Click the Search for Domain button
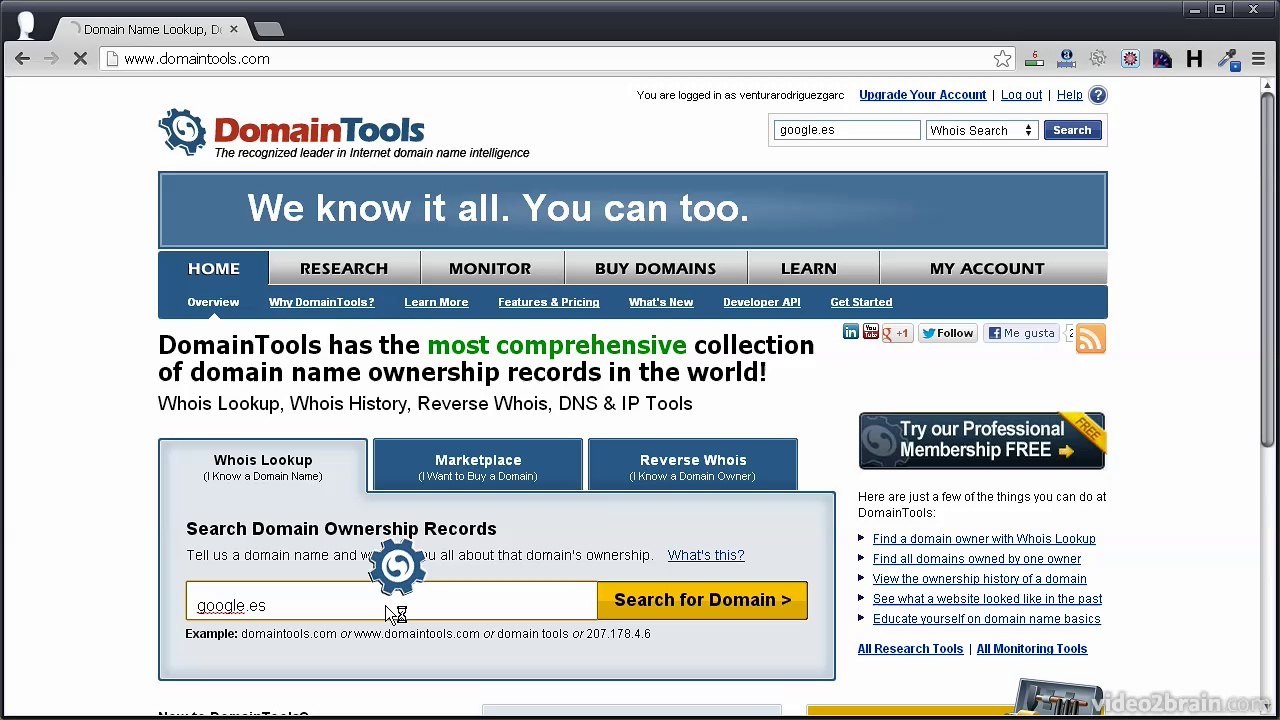Viewport: 1280px width, 720px height. (x=702, y=600)
